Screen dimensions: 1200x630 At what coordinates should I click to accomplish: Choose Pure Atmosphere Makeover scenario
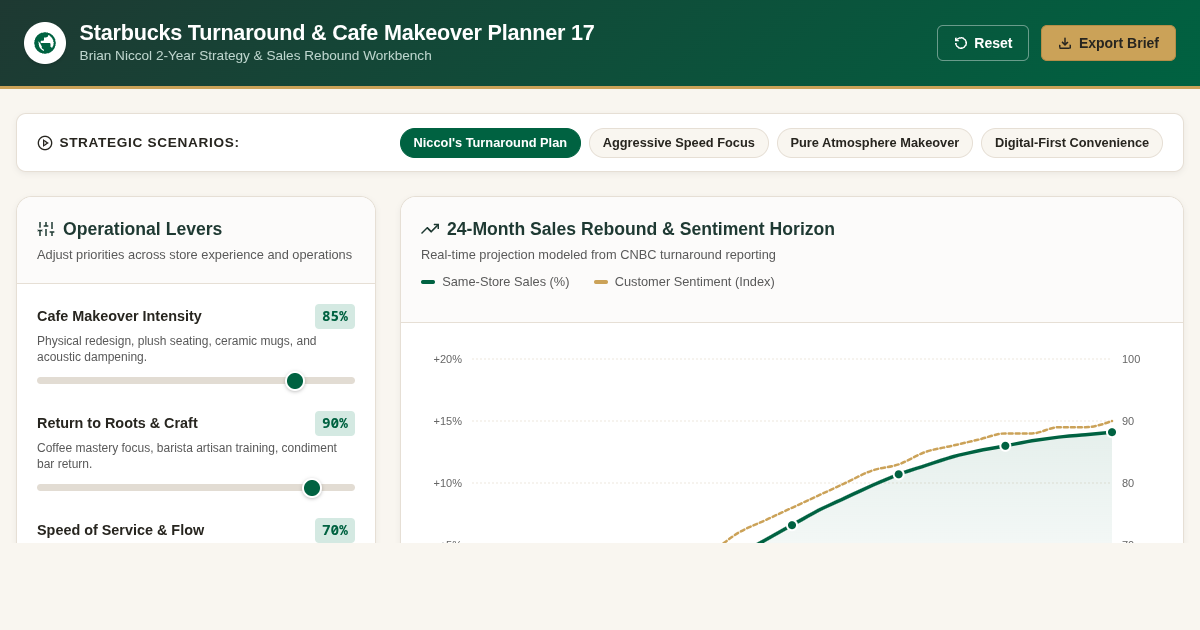[x=875, y=143]
